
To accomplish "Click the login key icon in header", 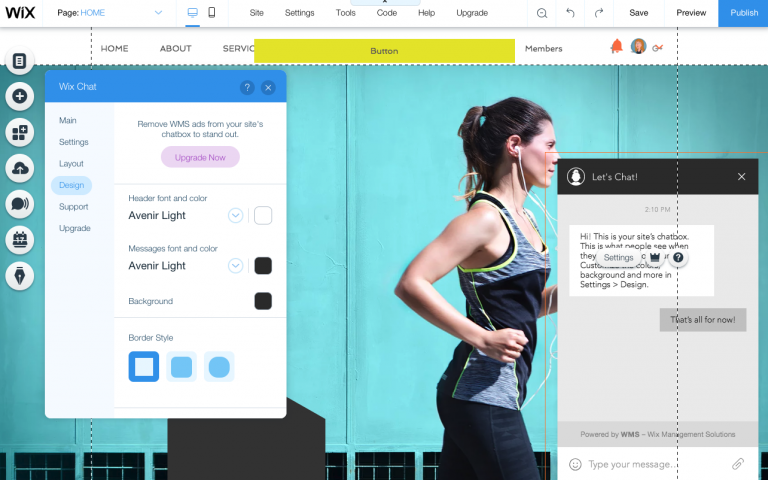I will click(658, 48).
